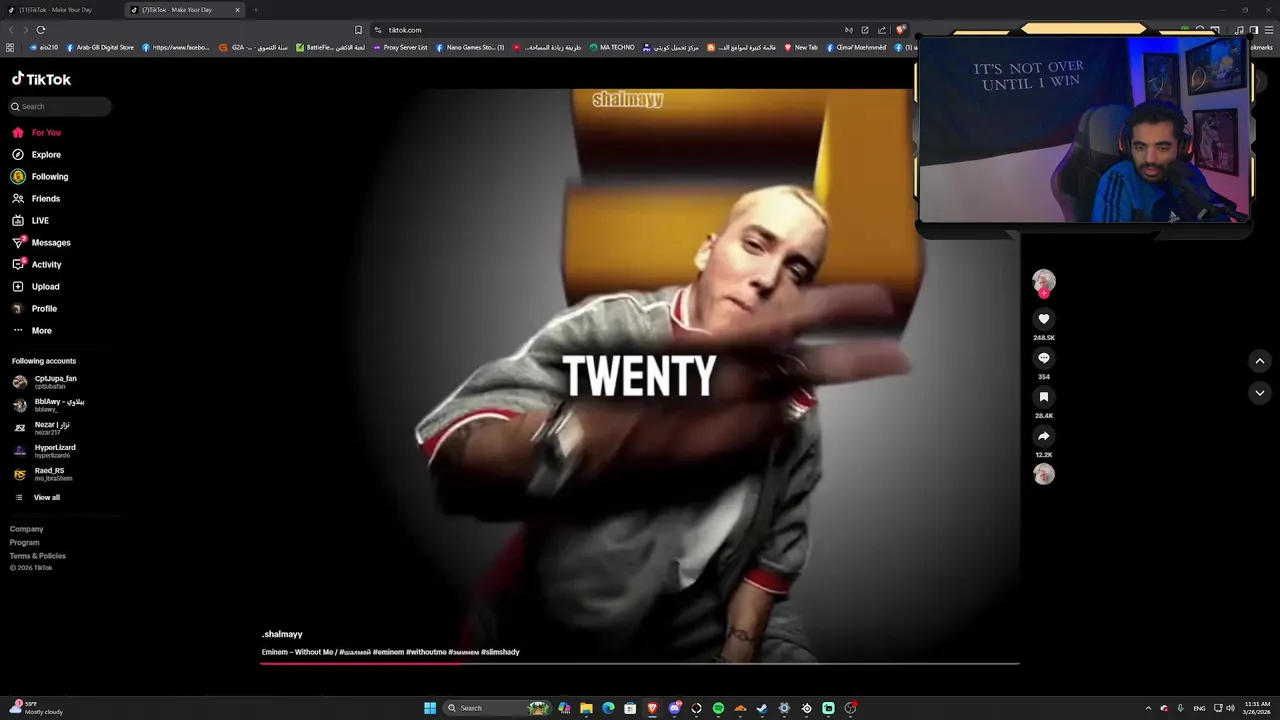Open the Activity notifications
The image size is (1280, 720).
pyautogui.click(x=37, y=264)
